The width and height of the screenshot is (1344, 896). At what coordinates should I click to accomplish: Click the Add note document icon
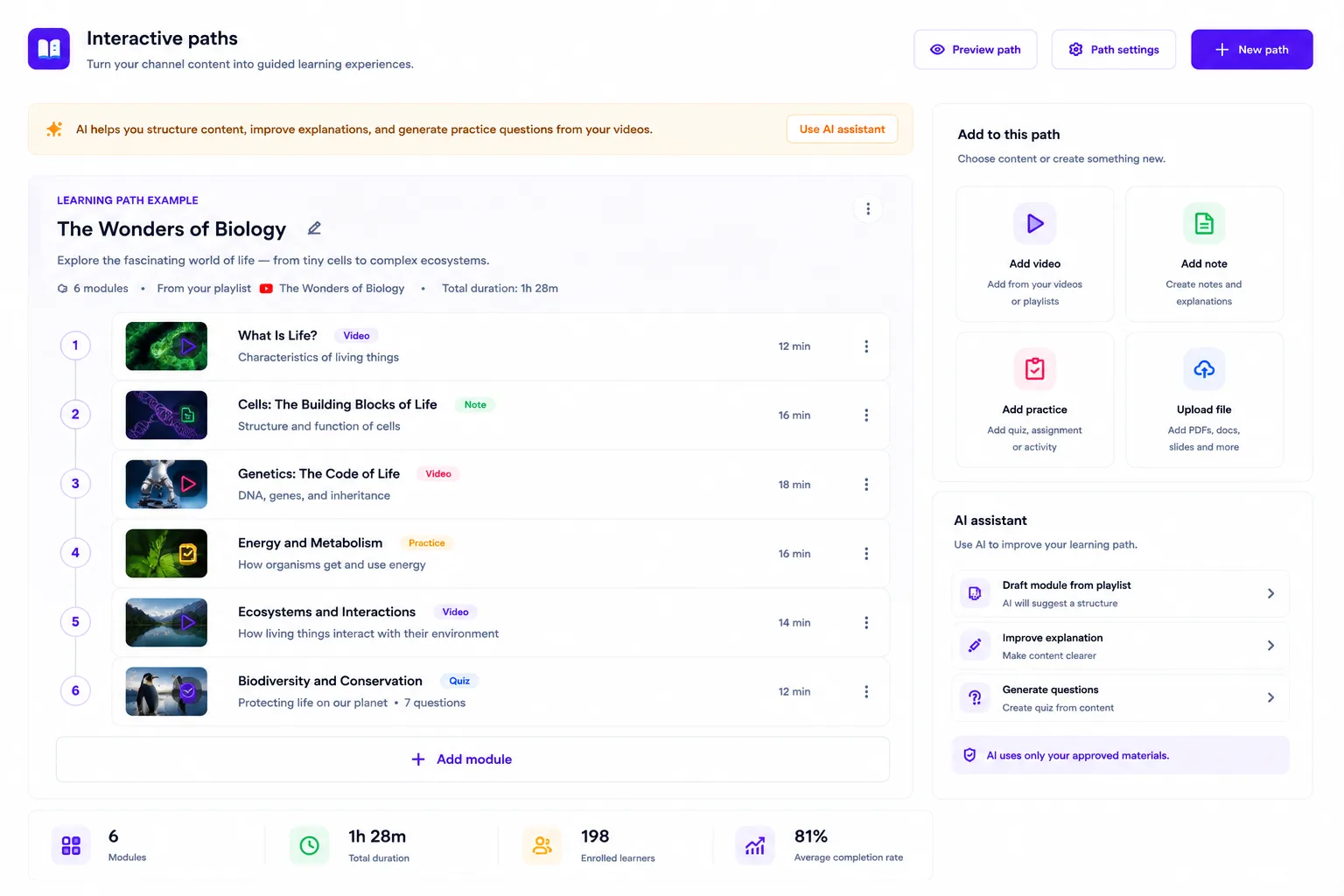tap(1204, 224)
